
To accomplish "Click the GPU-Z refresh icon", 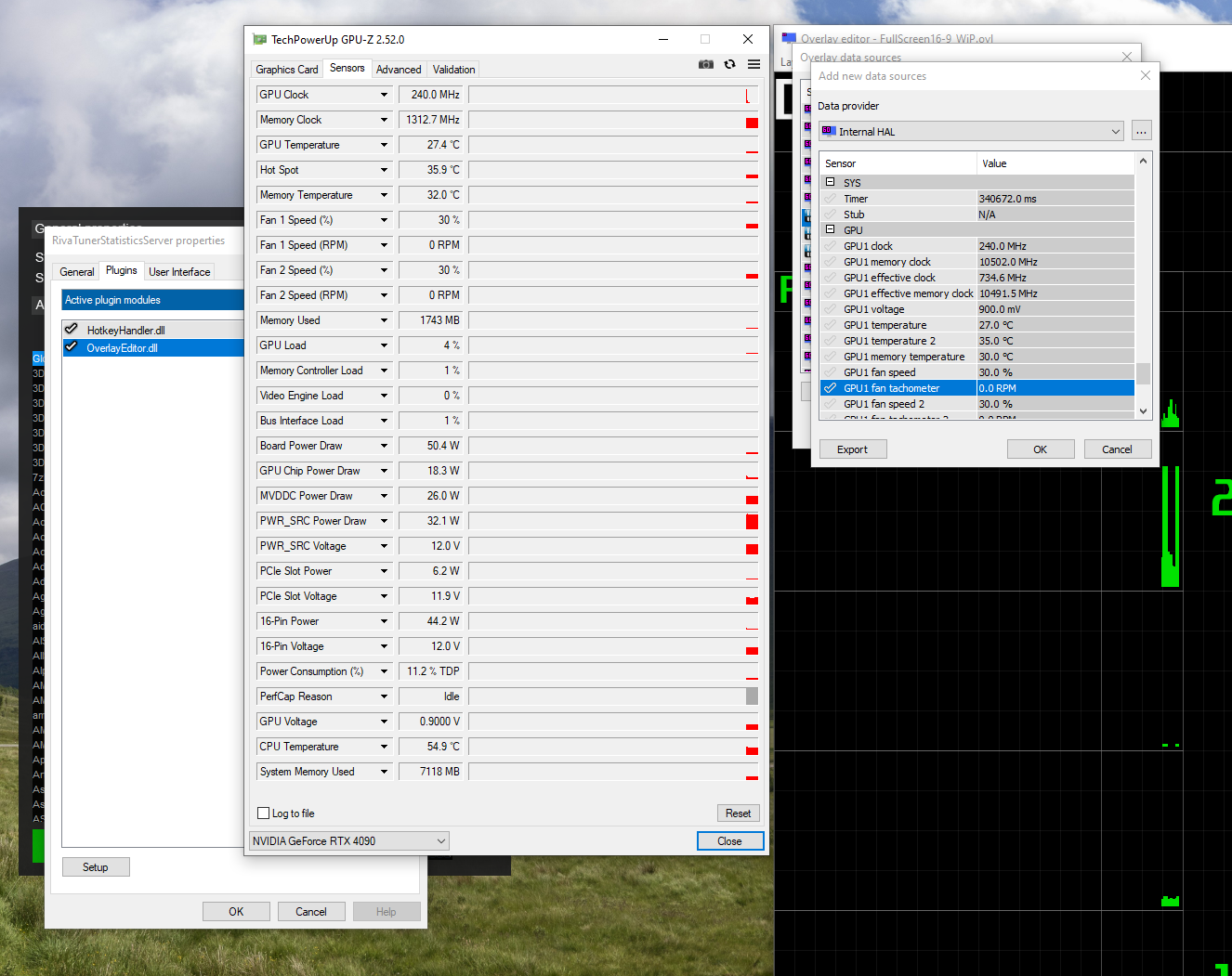I will pyautogui.click(x=730, y=64).
